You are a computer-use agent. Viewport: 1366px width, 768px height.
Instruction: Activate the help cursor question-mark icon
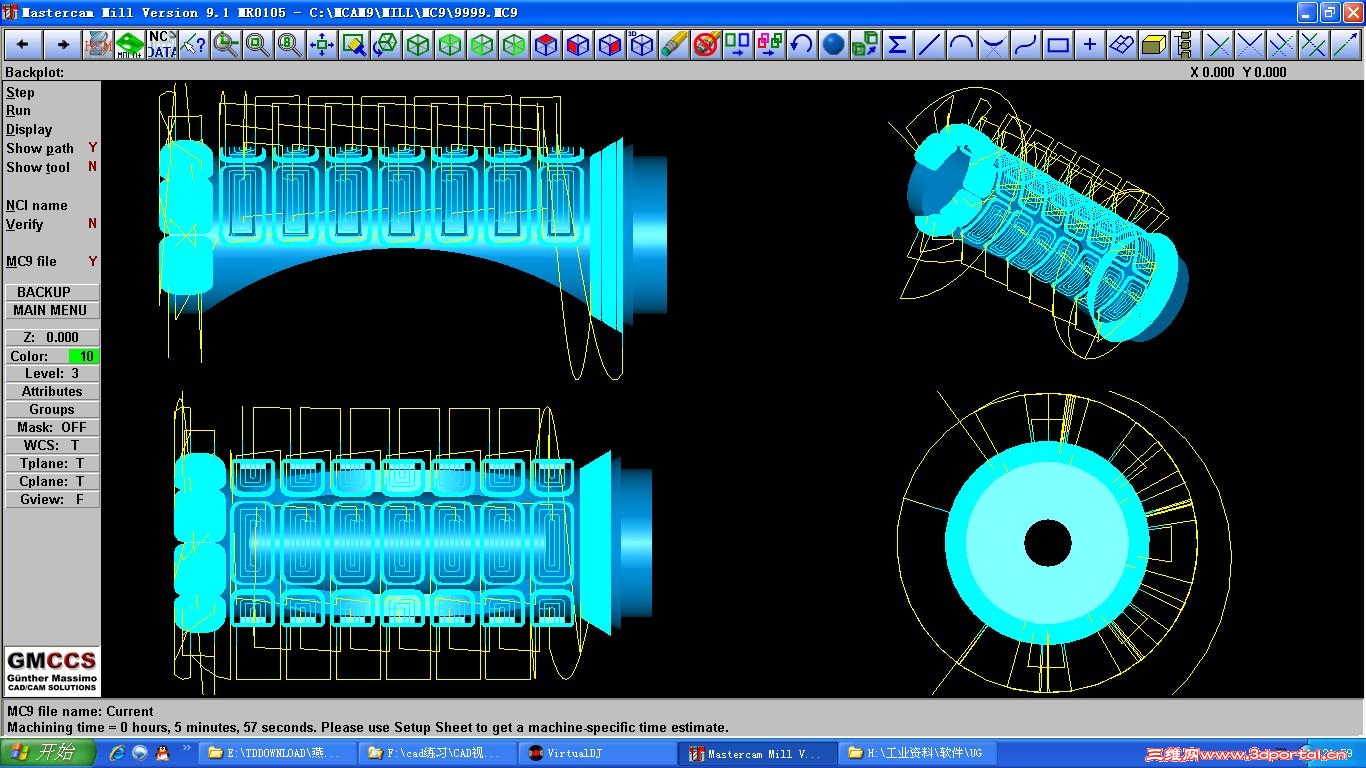coord(194,45)
